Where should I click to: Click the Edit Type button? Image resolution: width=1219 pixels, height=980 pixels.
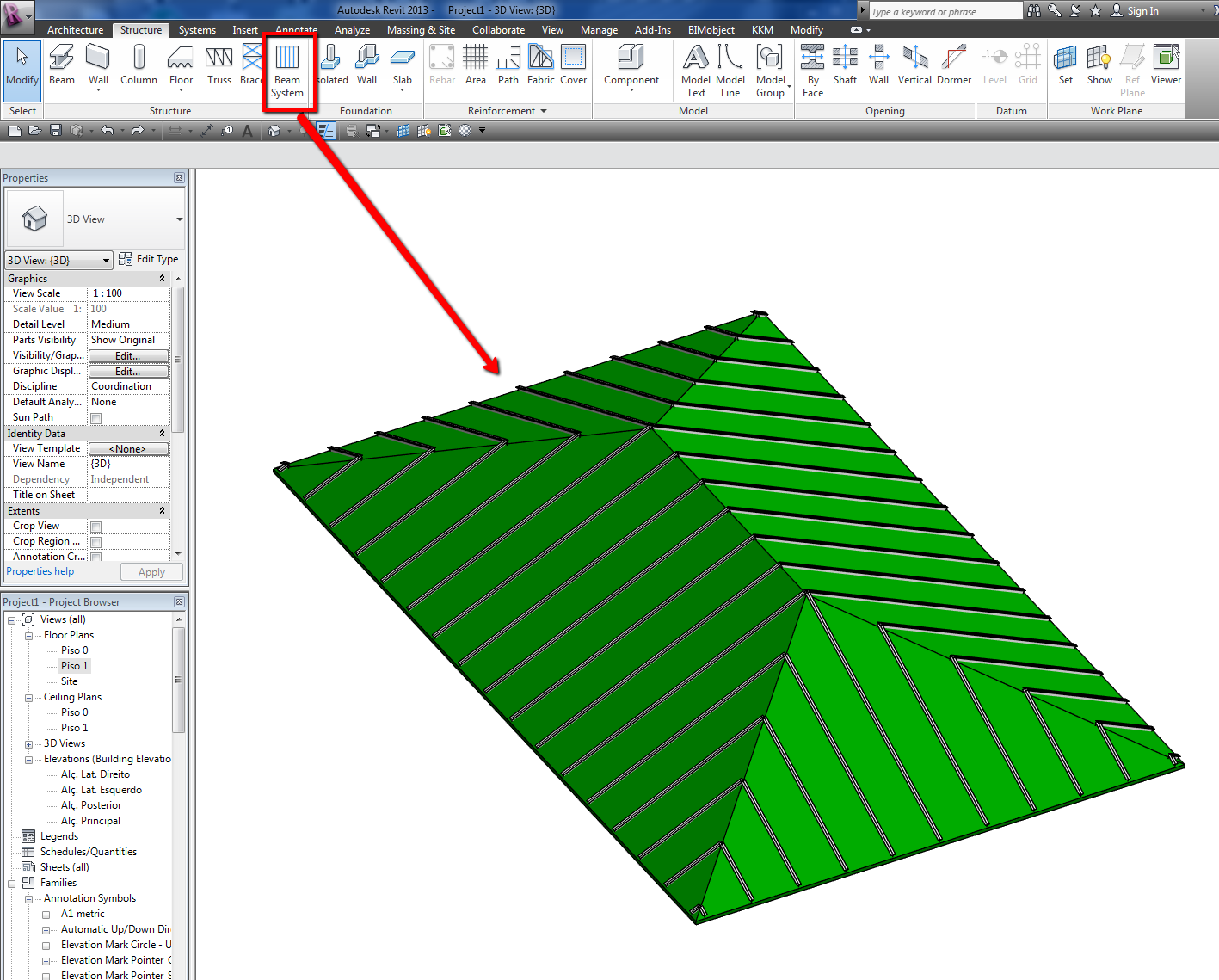click(149, 259)
